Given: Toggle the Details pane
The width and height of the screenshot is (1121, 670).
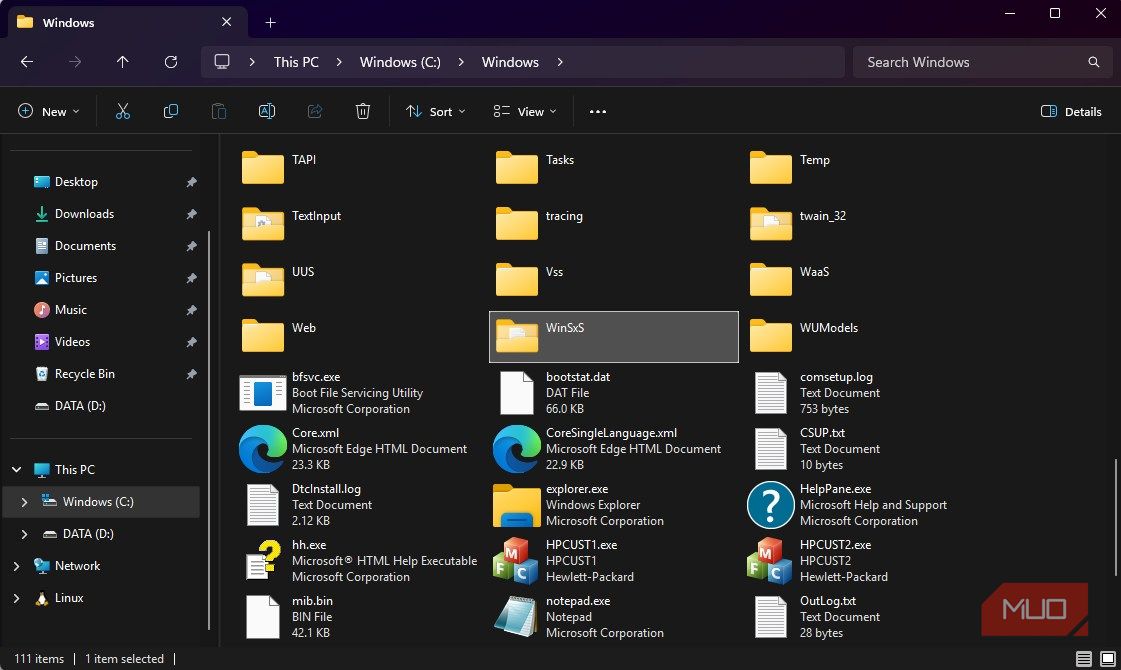Looking at the screenshot, I should pyautogui.click(x=1071, y=112).
